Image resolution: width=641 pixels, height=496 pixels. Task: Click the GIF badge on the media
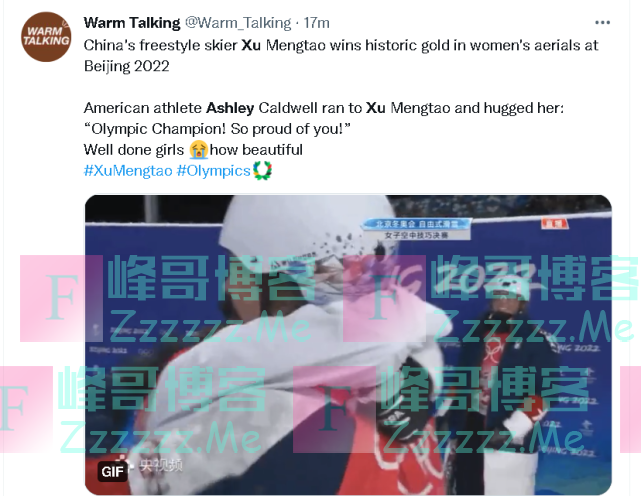pos(112,471)
